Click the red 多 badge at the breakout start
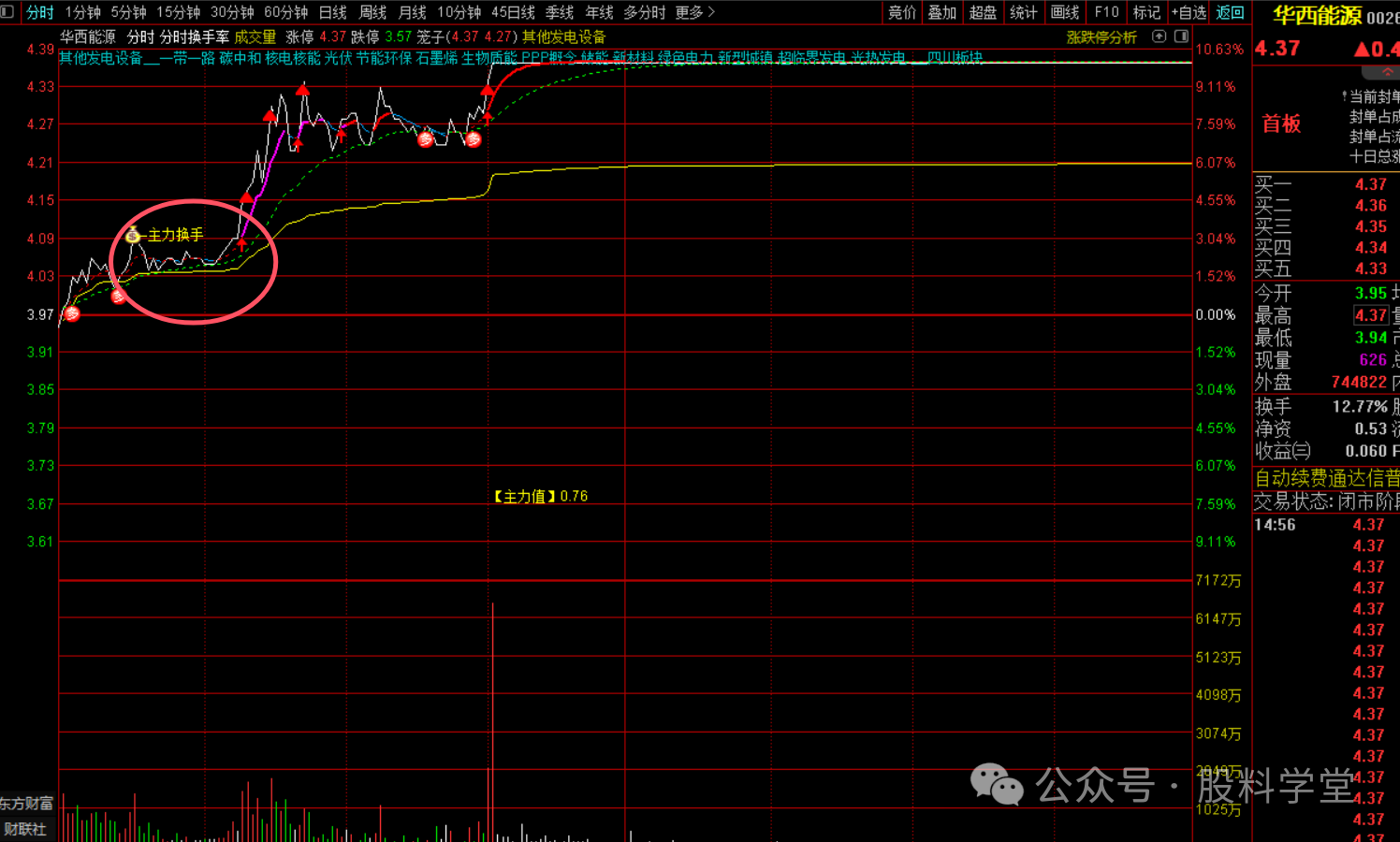 tap(474, 139)
